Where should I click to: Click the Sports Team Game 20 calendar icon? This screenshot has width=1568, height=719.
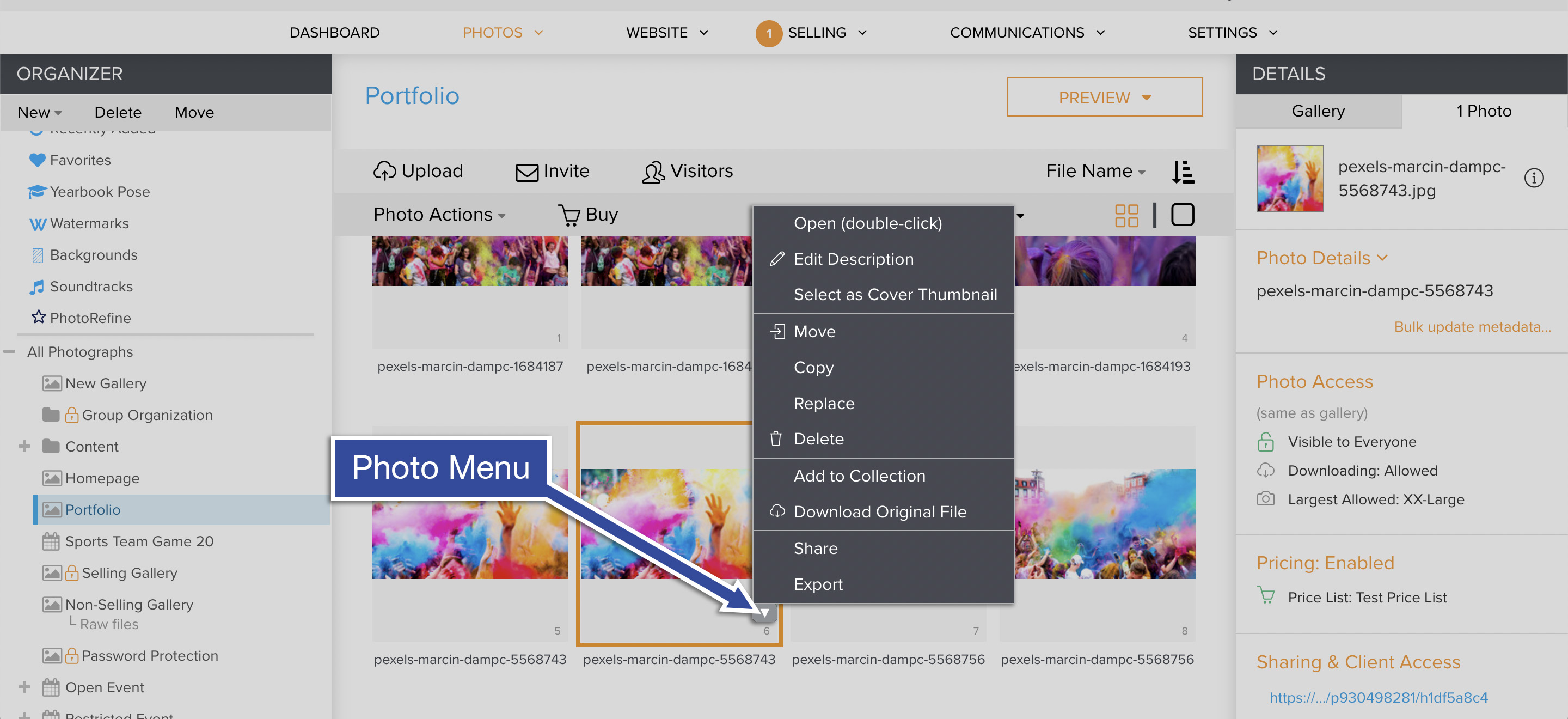tap(51, 541)
